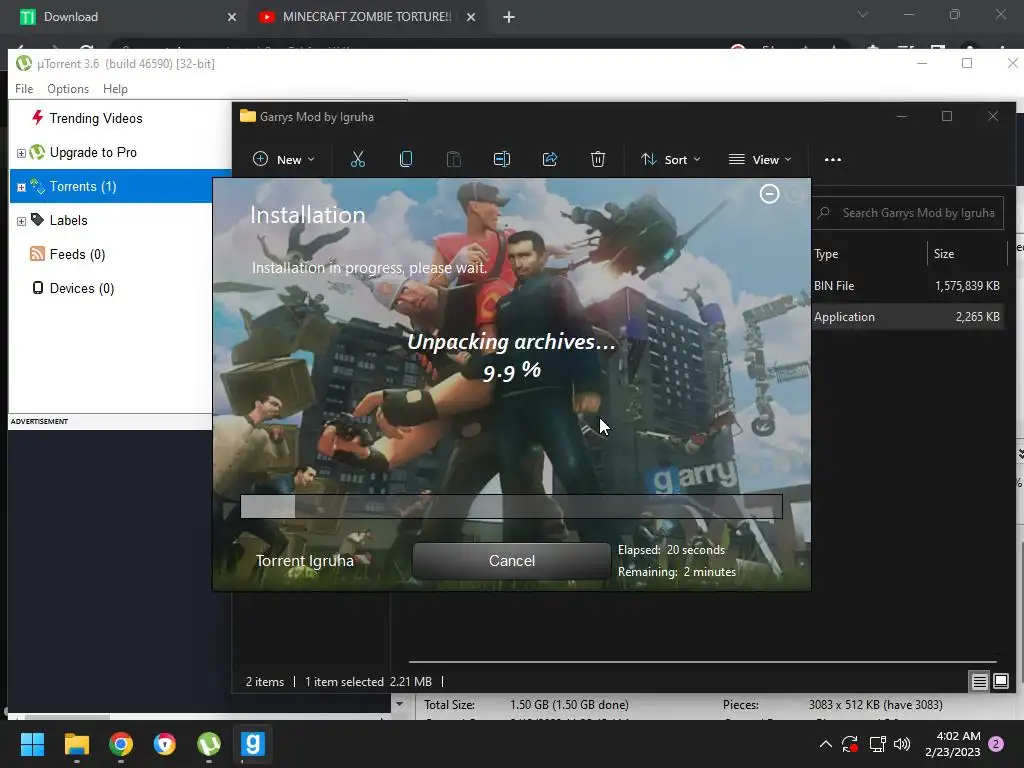The width and height of the screenshot is (1024, 768).
Task: Click the Torrent Igruha link
Action: click(304, 561)
